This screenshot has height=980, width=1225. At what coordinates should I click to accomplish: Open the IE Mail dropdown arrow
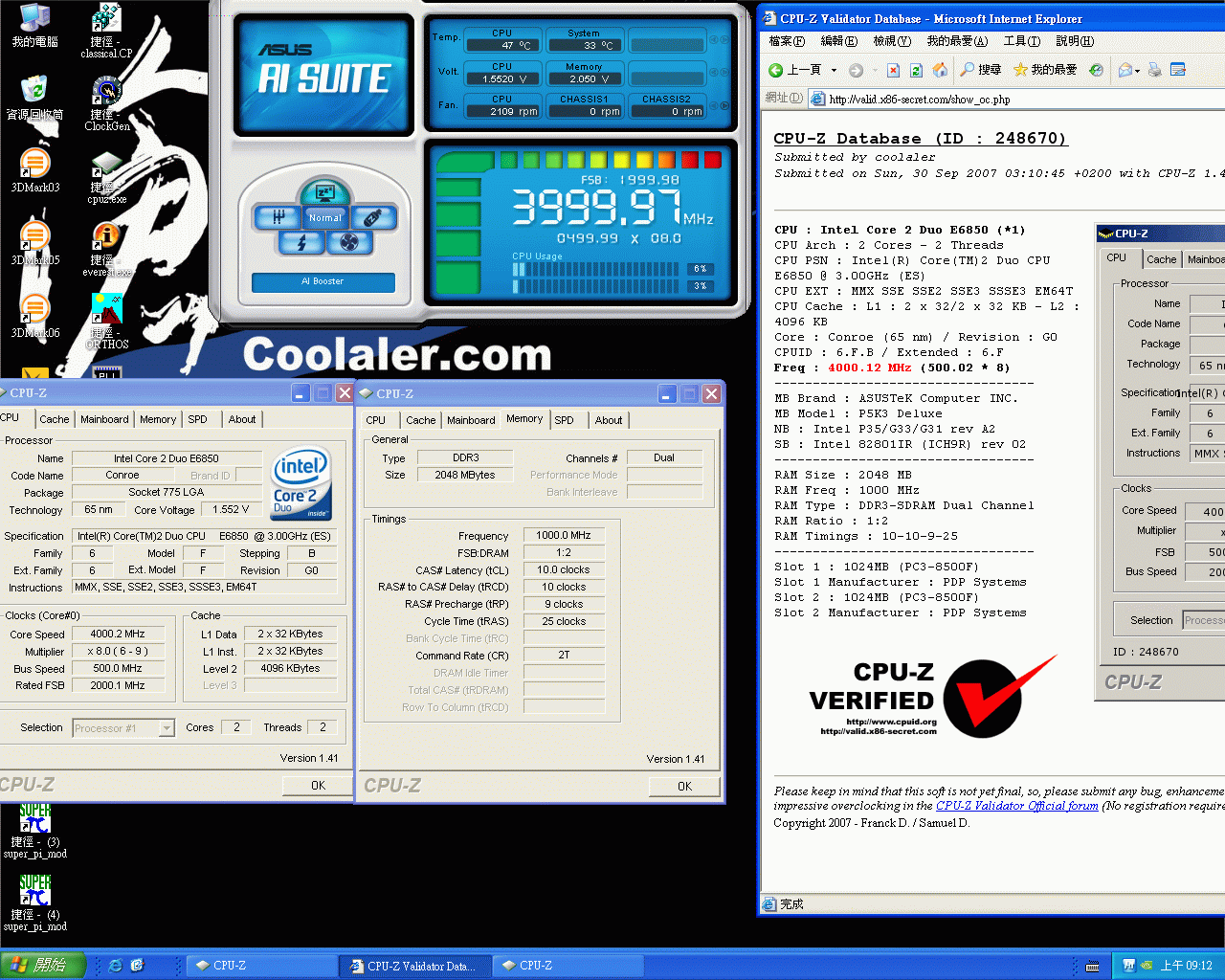(1137, 71)
